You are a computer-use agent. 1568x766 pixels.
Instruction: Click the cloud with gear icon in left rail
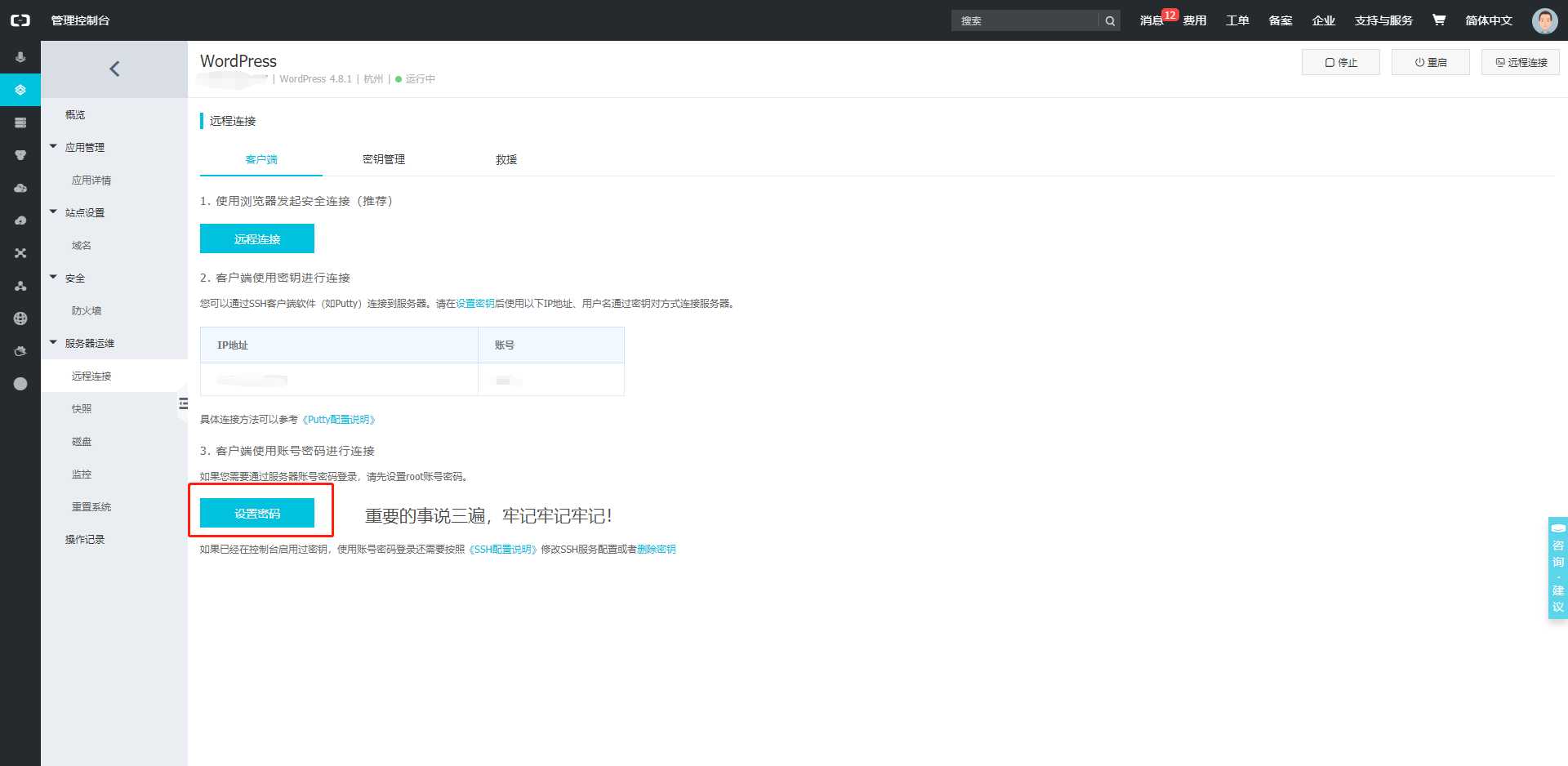pyautogui.click(x=20, y=188)
